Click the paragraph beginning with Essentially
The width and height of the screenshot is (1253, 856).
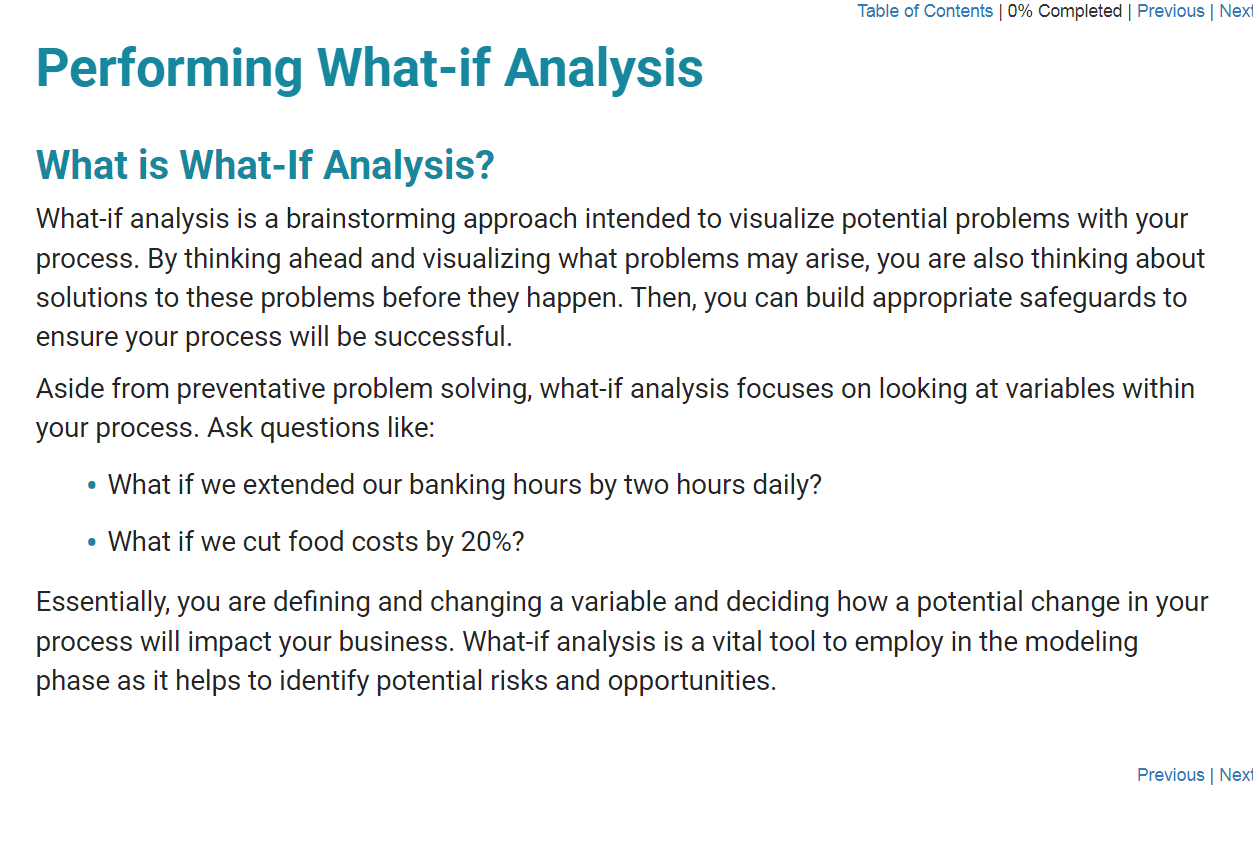click(x=622, y=641)
